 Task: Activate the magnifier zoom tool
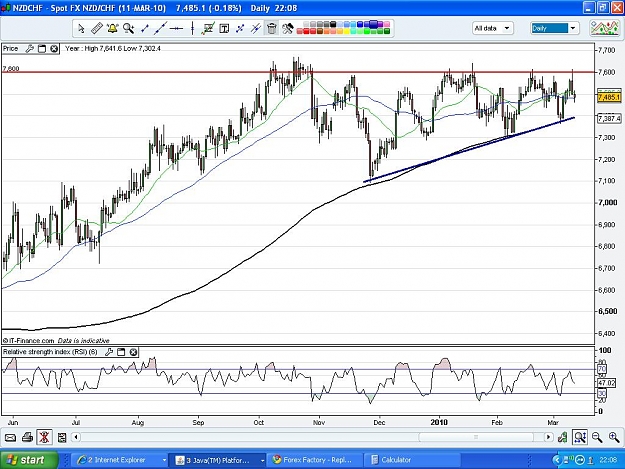click(x=128, y=28)
